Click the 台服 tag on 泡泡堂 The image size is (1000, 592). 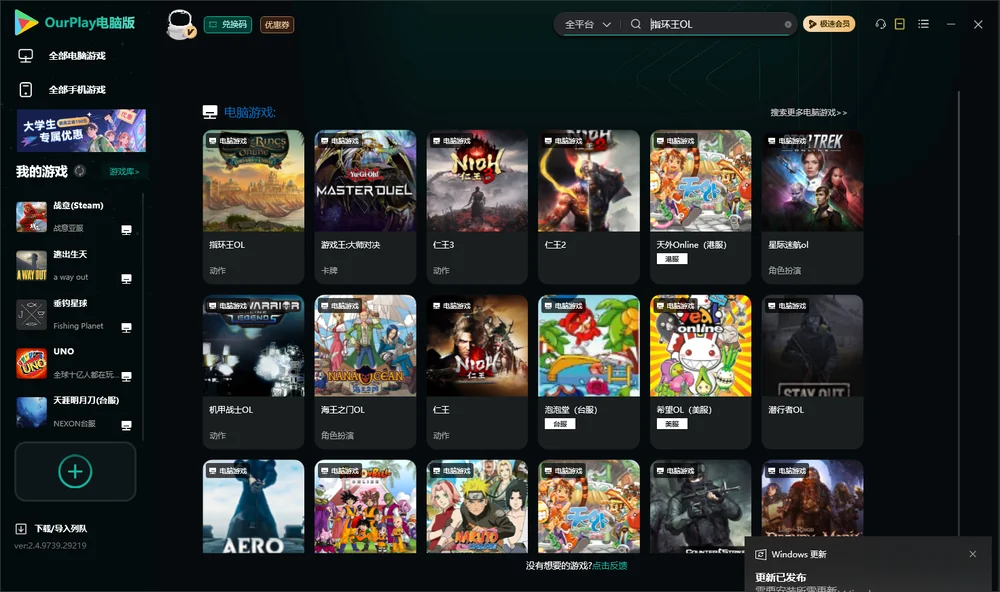(x=560, y=424)
